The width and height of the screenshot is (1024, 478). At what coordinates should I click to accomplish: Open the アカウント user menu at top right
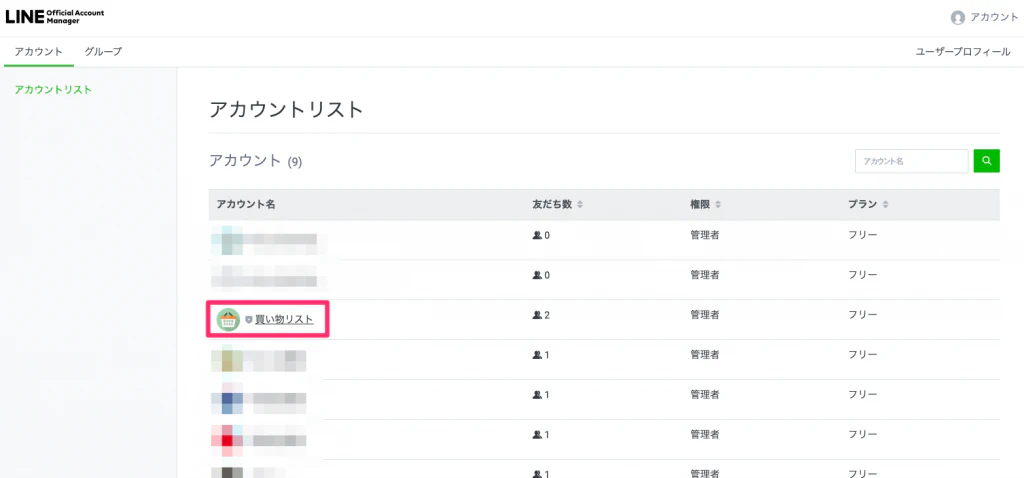tap(994, 18)
